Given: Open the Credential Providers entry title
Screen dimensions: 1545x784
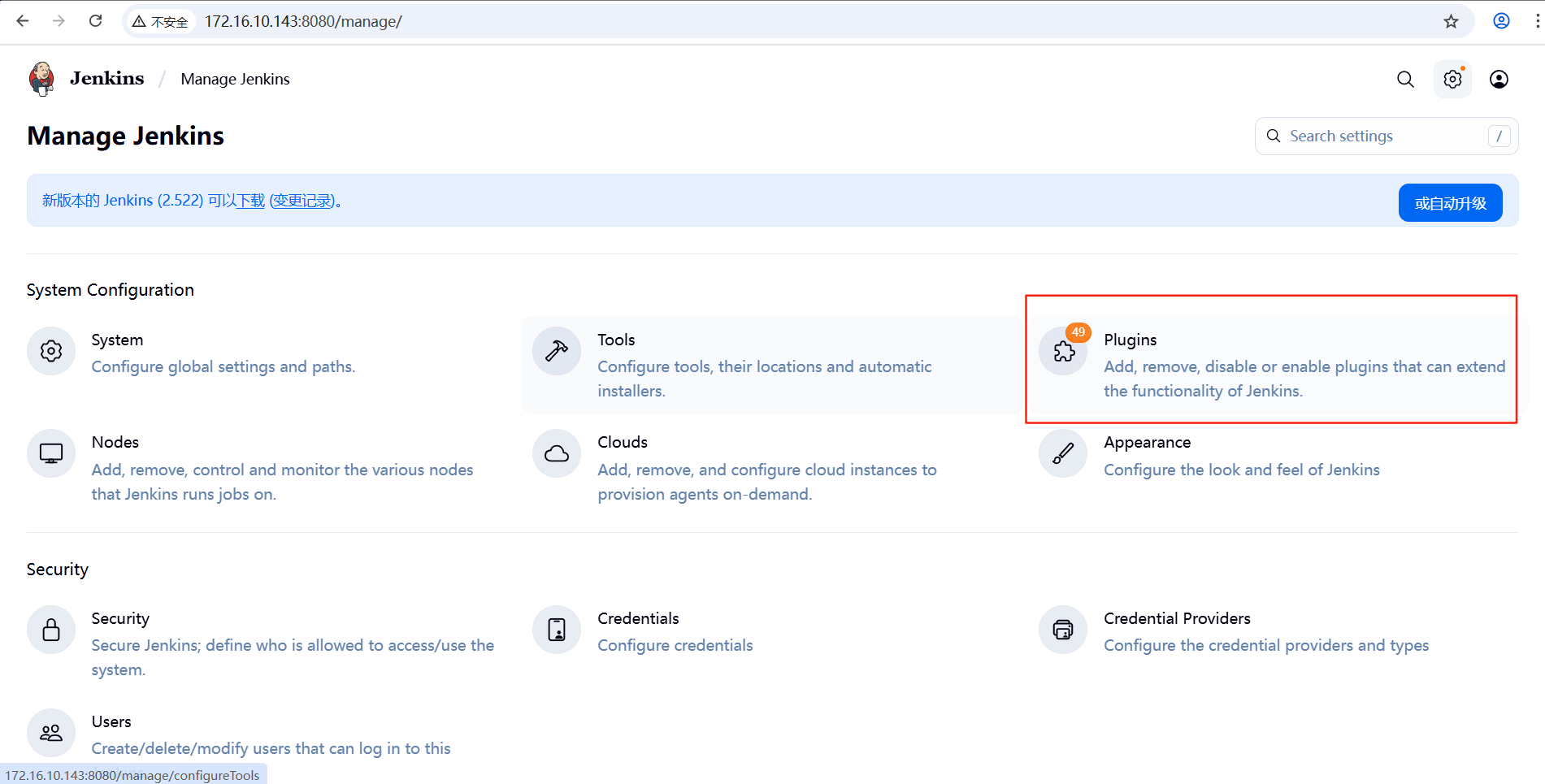Looking at the screenshot, I should (1177, 618).
